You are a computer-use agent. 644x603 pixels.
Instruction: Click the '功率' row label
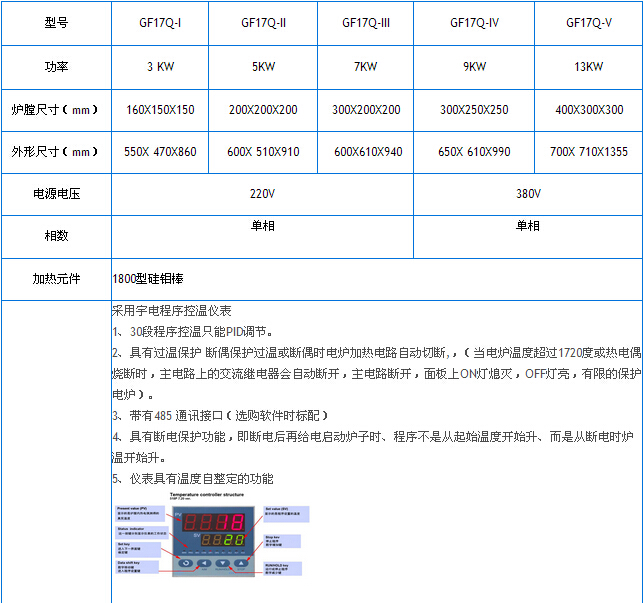[x=56, y=67]
